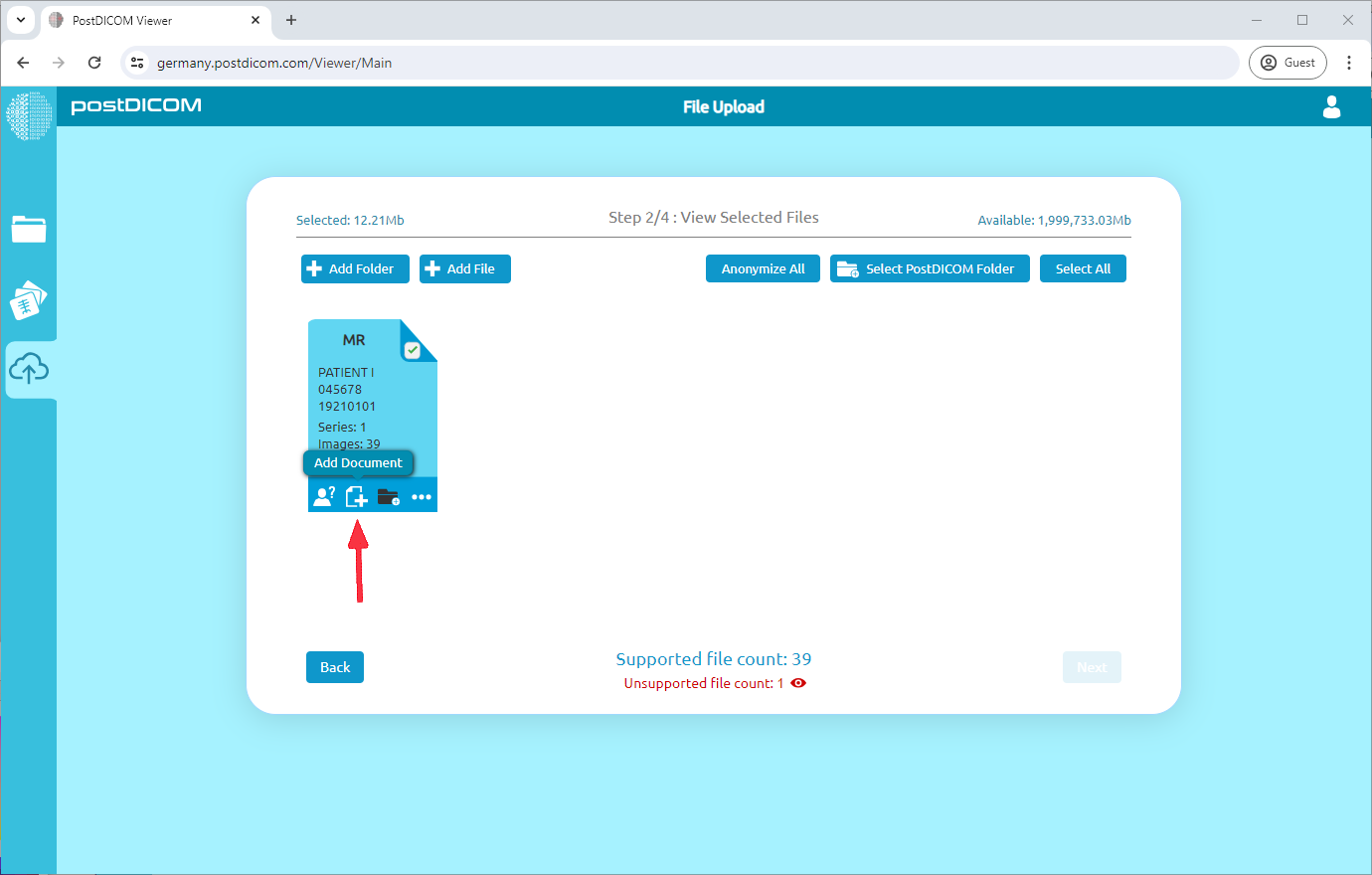The image size is (1372, 875).
Task: Open Chrome's three-dot menu
Action: [x=1349, y=62]
